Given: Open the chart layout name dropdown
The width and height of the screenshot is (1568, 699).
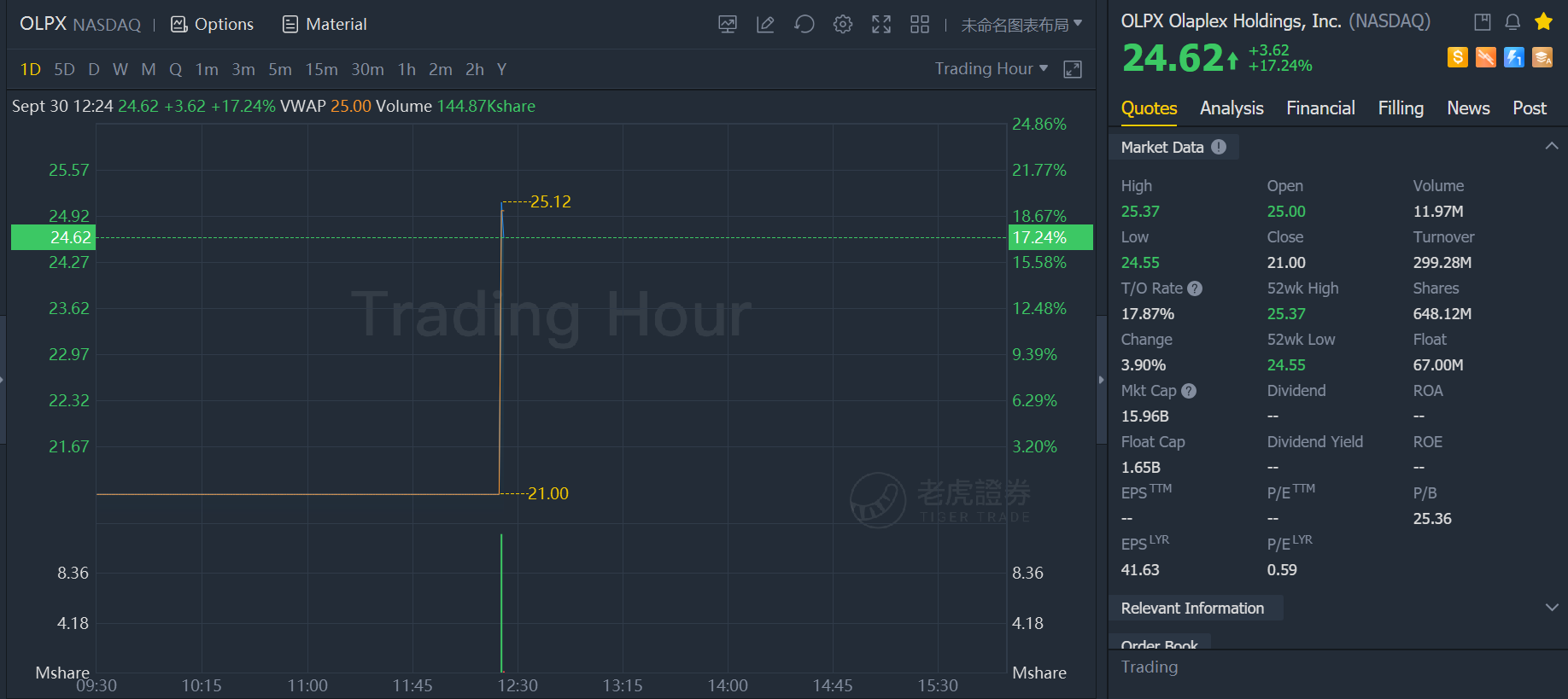Looking at the screenshot, I should tap(1021, 25).
